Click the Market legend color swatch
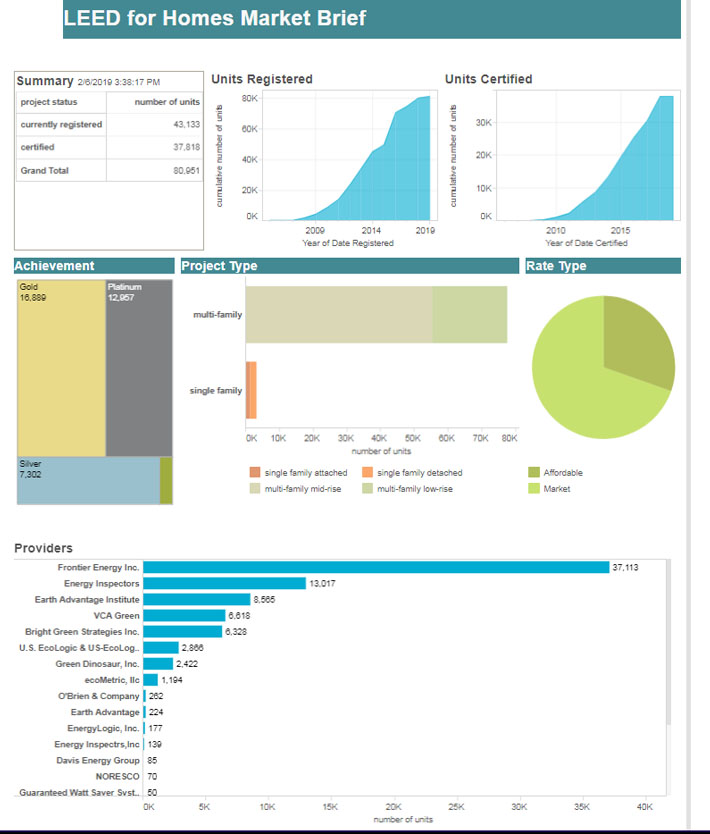710x834 pixels. pyautogui.click(x=534, y=488)
